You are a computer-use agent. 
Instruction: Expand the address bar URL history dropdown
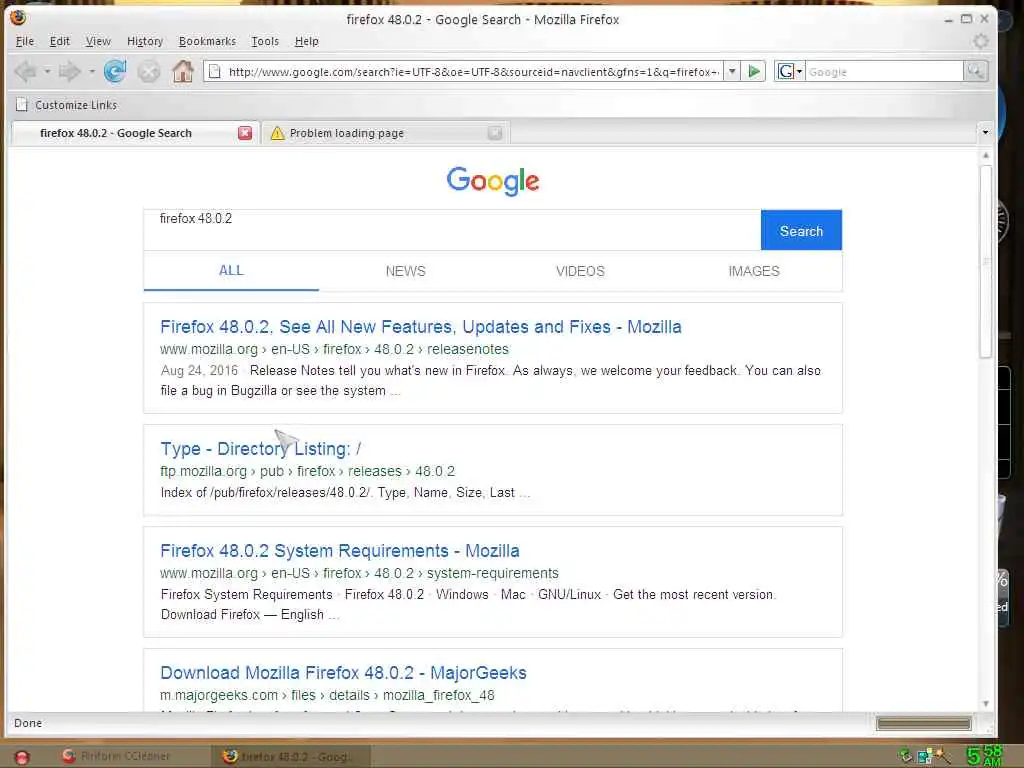point(732,71)
